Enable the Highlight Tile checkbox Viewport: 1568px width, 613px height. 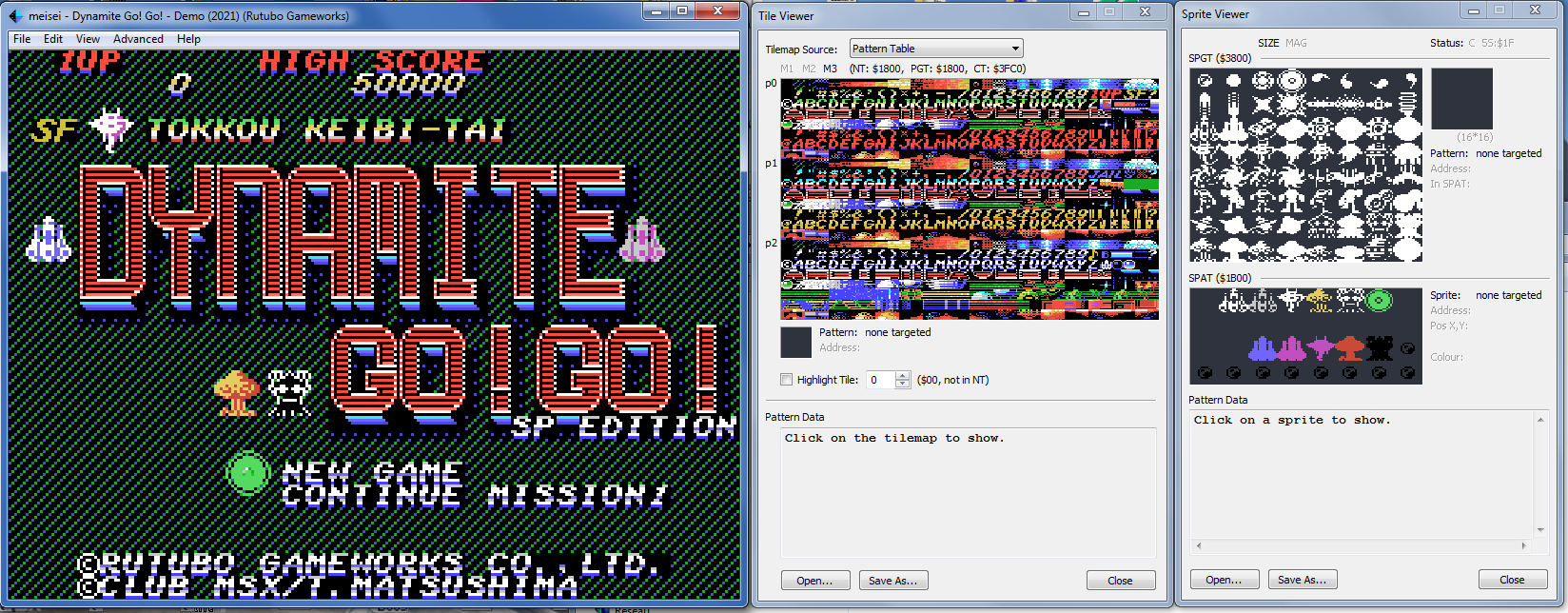pyautogui.click(x=786, y=380)
